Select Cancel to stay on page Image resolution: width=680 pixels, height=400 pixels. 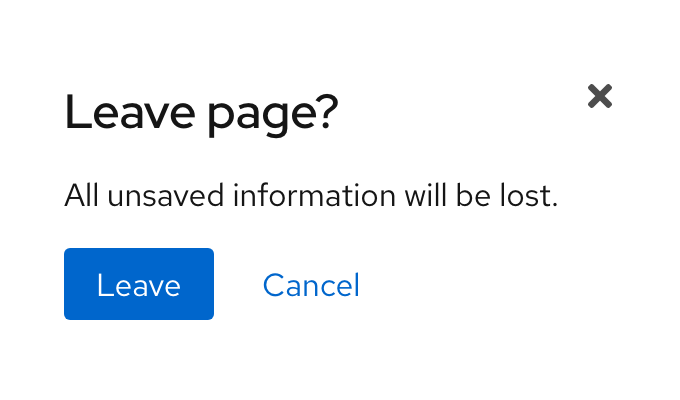click(311, 286)
